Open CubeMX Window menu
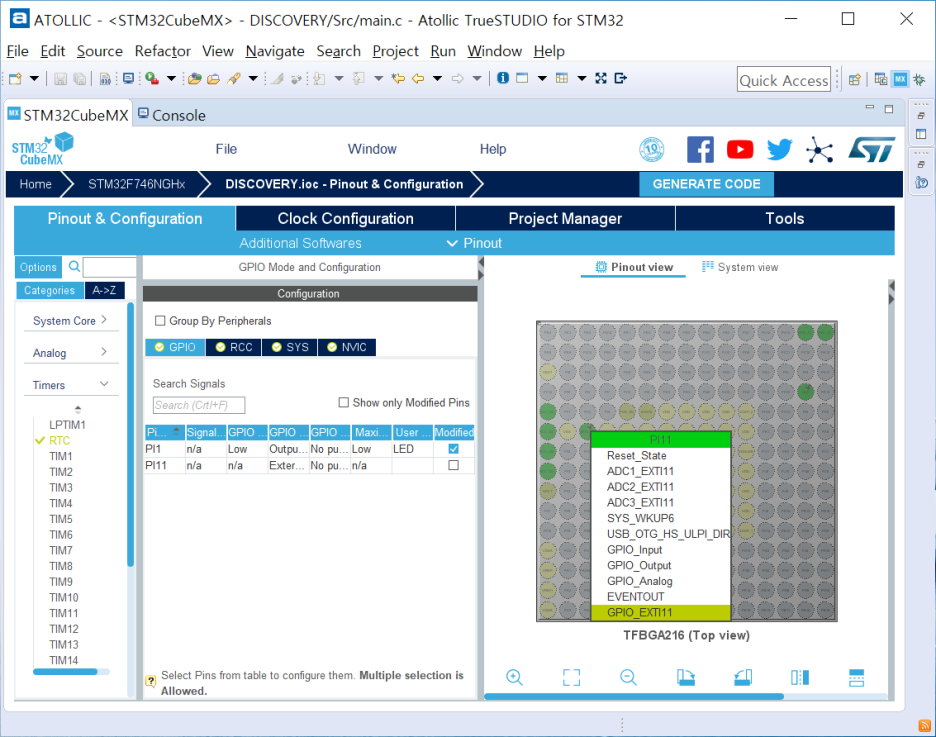The image size is (936, 737). coord(372,149)
